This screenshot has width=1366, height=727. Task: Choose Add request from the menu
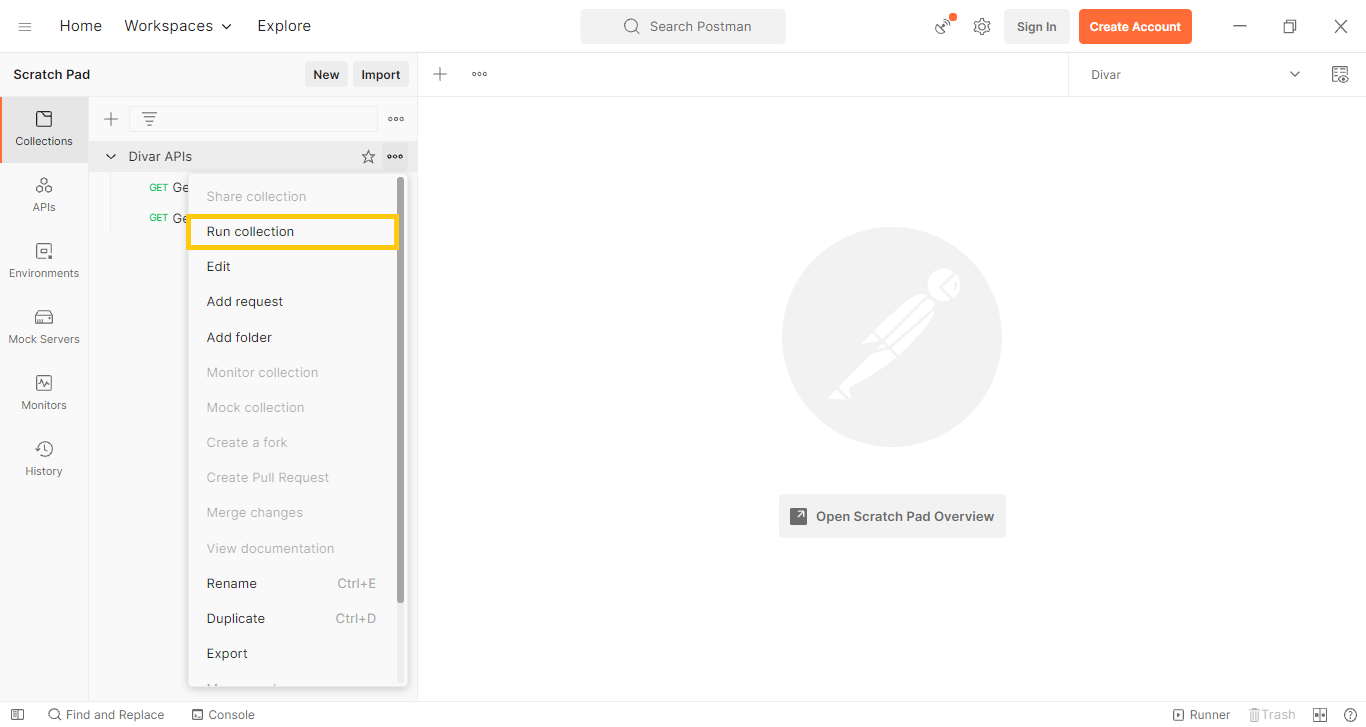[293, 302]
